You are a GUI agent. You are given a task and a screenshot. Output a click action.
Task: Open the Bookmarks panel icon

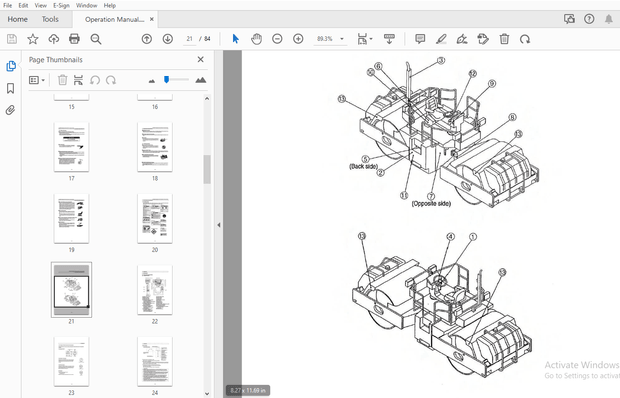(11, 88)
